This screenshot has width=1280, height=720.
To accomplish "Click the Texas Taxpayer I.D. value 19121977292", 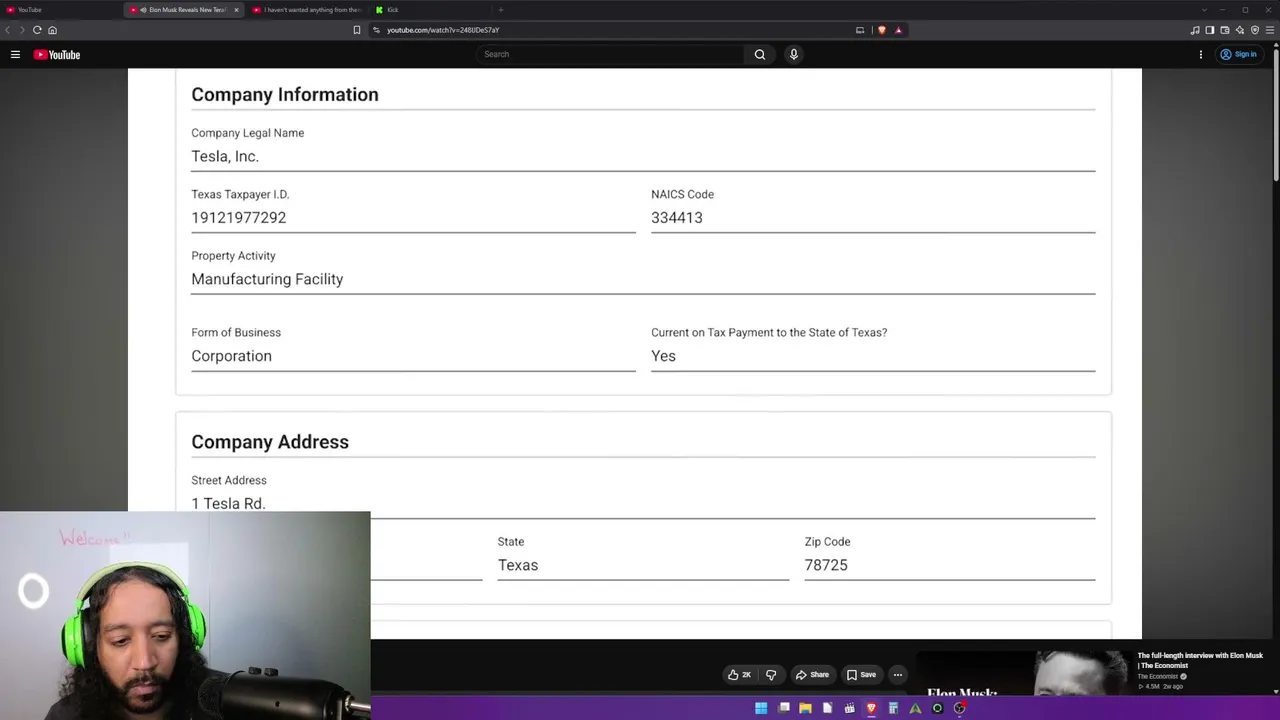I will point(239,218).
